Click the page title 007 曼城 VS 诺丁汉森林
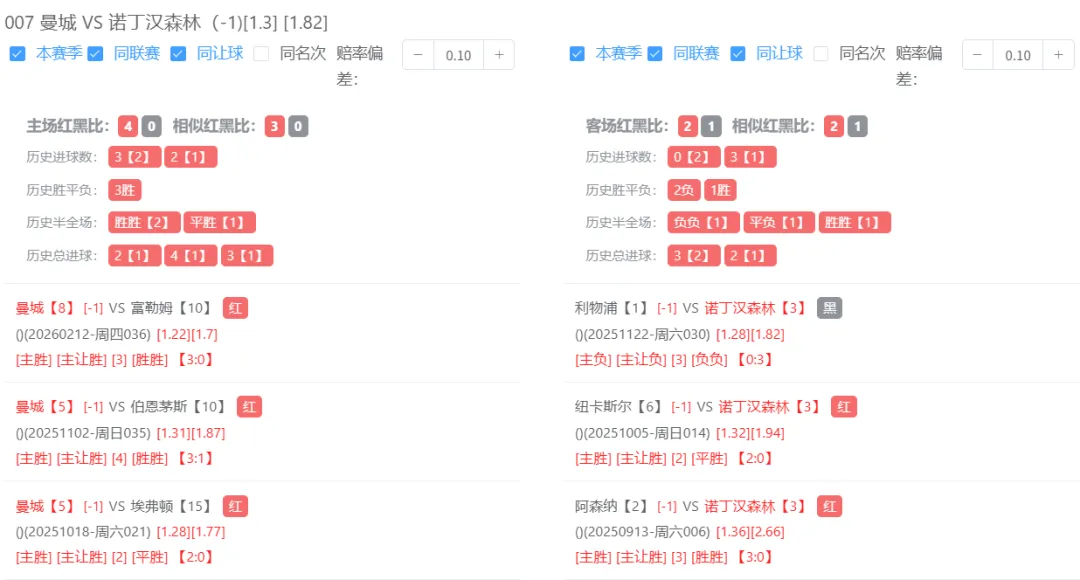The image size is (1080, 580). coord(103,23)
